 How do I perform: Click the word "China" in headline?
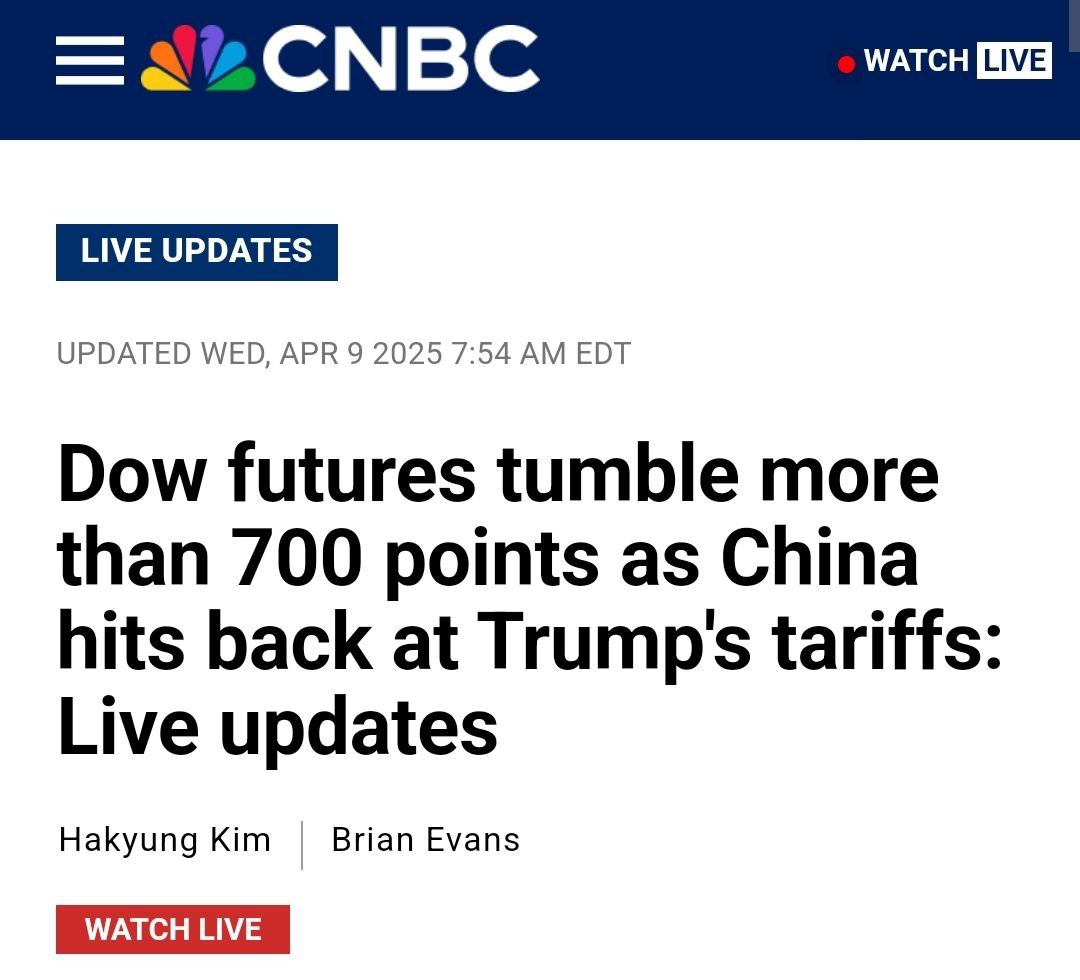click(x=820, y=558)
